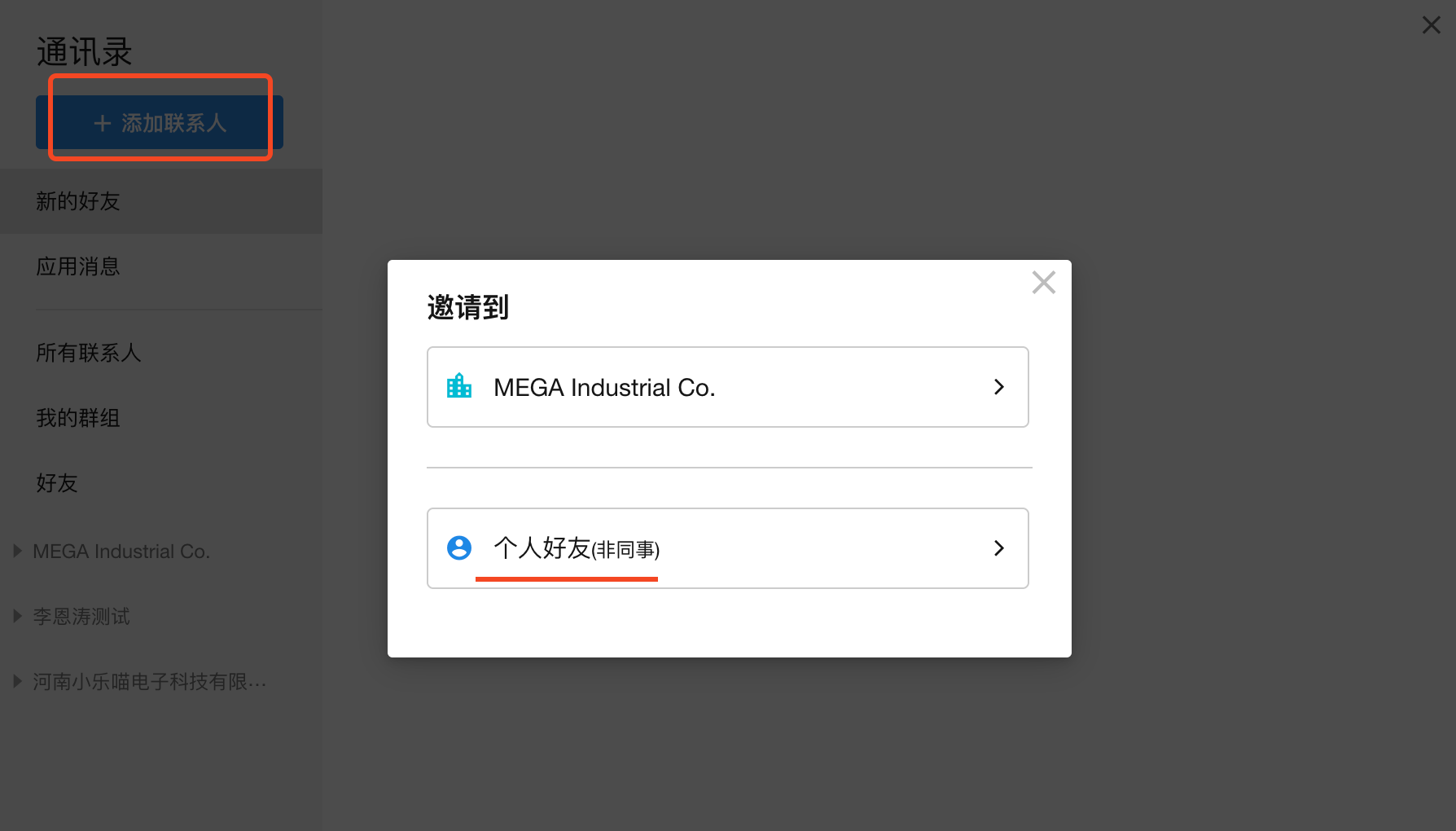Click chevron arrow on 个人好友 option

(x=999, y=548)
